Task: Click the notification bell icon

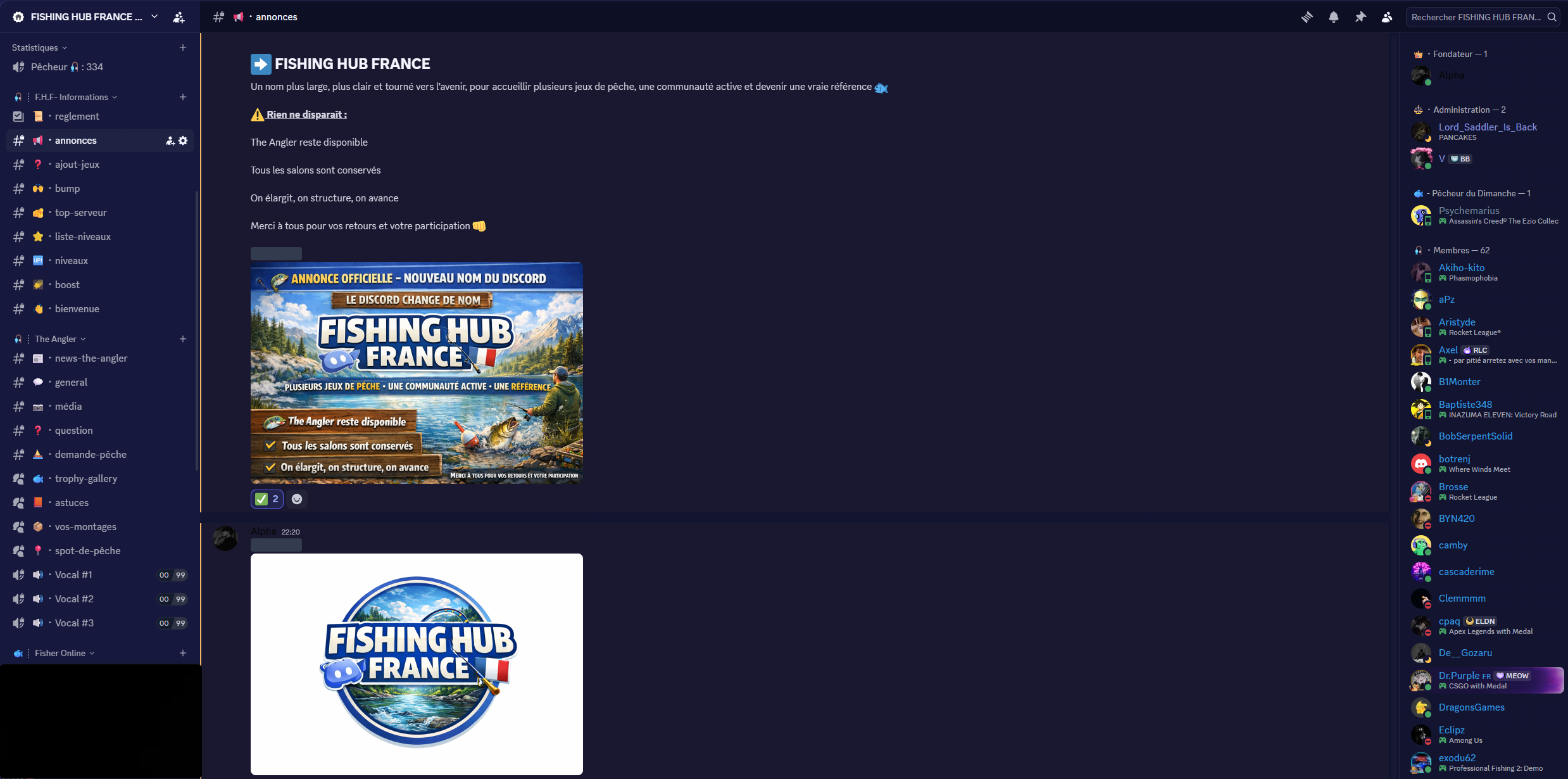Action: tap(1333, 17)
